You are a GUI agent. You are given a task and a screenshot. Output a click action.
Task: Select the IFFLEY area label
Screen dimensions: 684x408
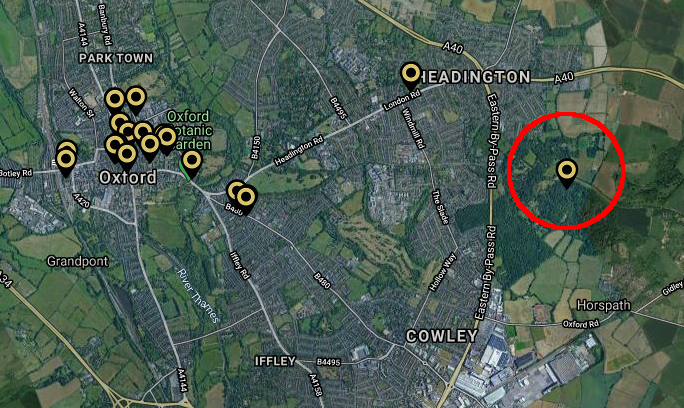pos(275,361)
